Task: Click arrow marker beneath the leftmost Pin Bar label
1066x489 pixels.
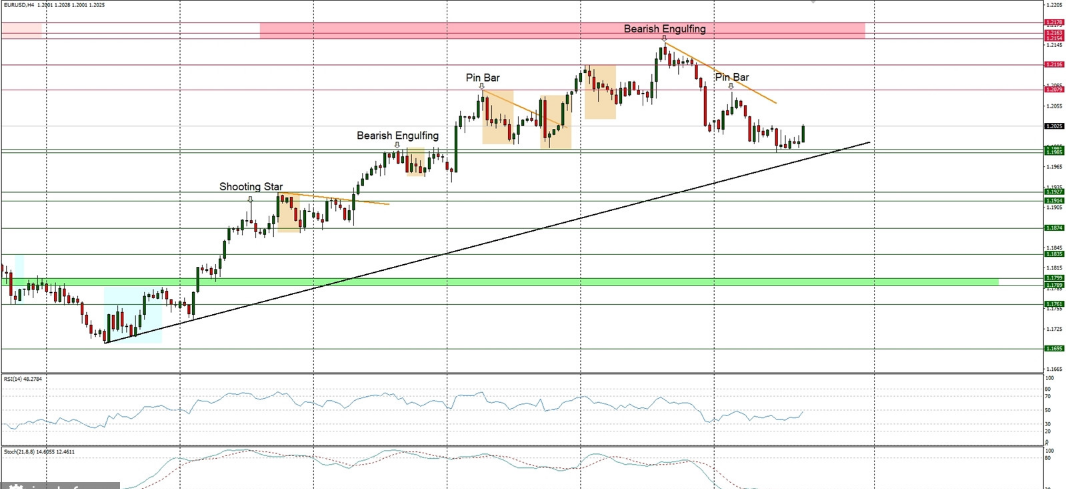Action: 482,87
